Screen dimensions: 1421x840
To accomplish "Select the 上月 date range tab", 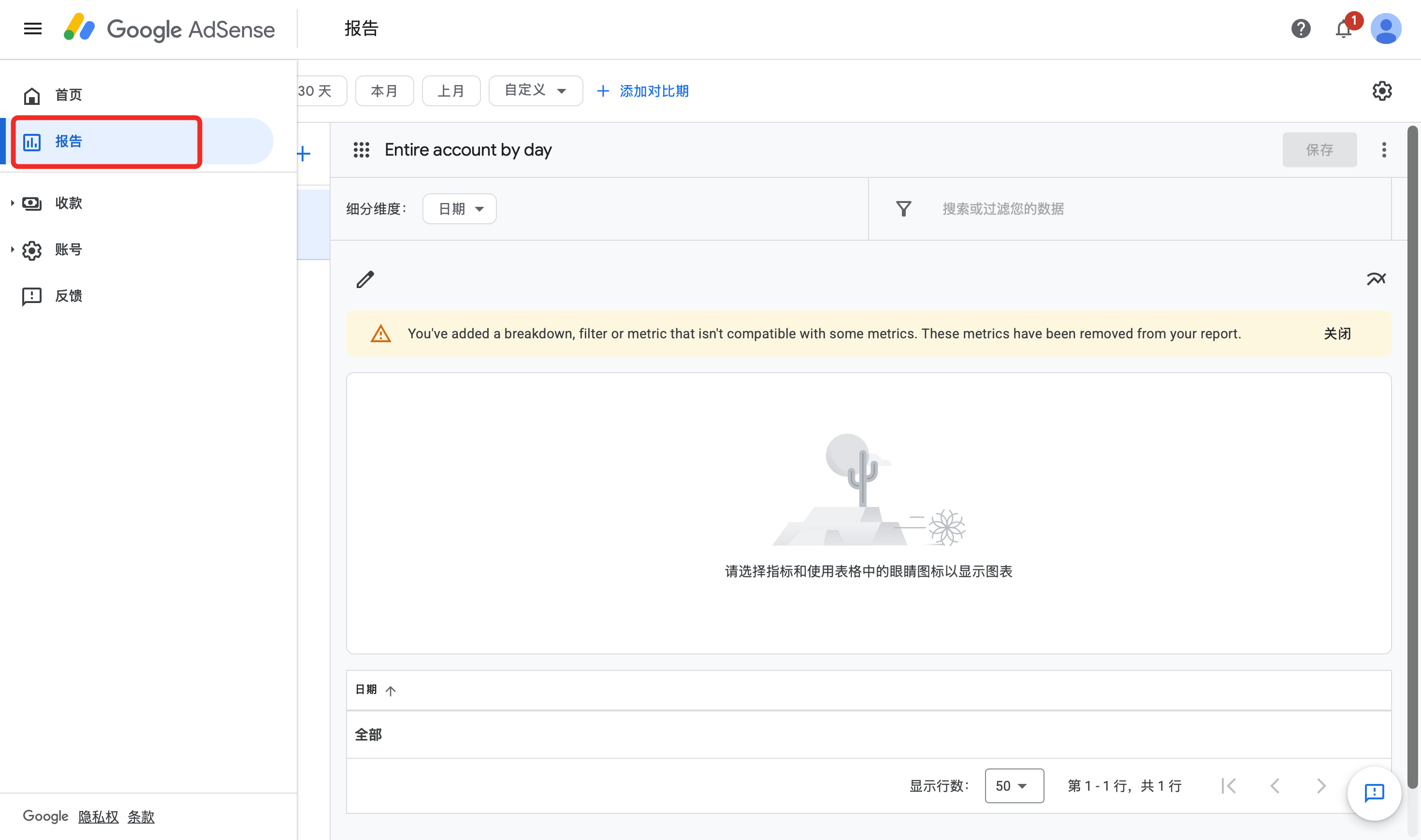I will tap(451, 90).
